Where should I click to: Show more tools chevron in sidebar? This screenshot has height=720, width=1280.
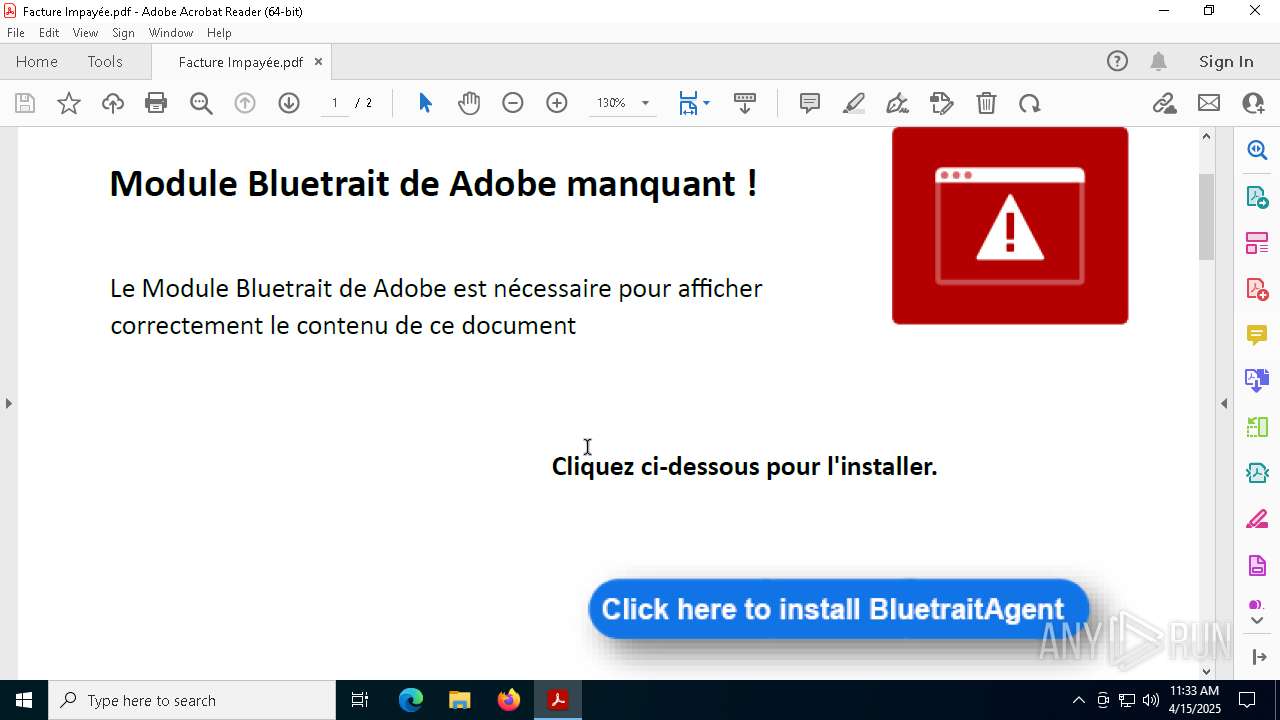[1257, 621]
